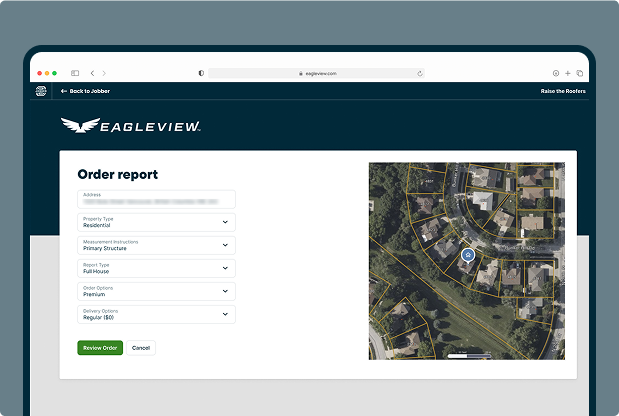Click the Jobber globe logo icon
This screenshot has height=416, width=619.
(x=41, y=91)
